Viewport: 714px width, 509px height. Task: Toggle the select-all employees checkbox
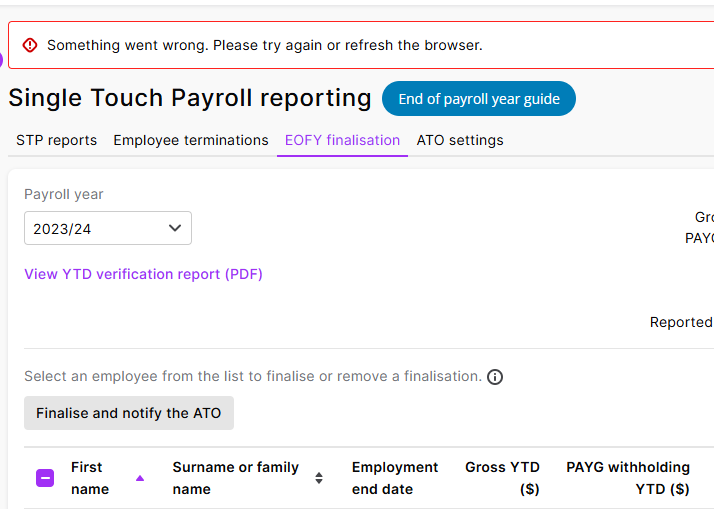(45, 478)
